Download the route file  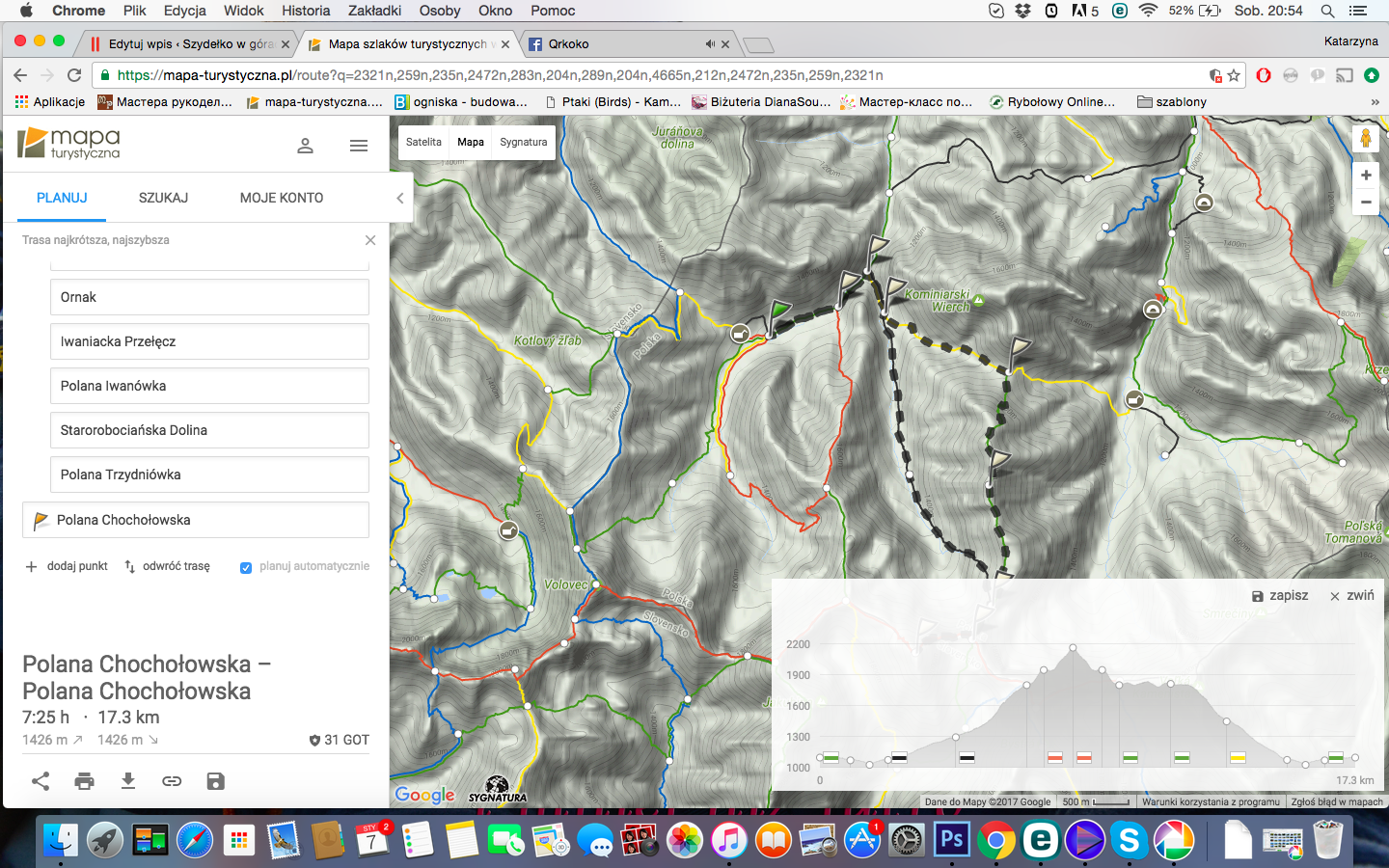pos(128,781)
